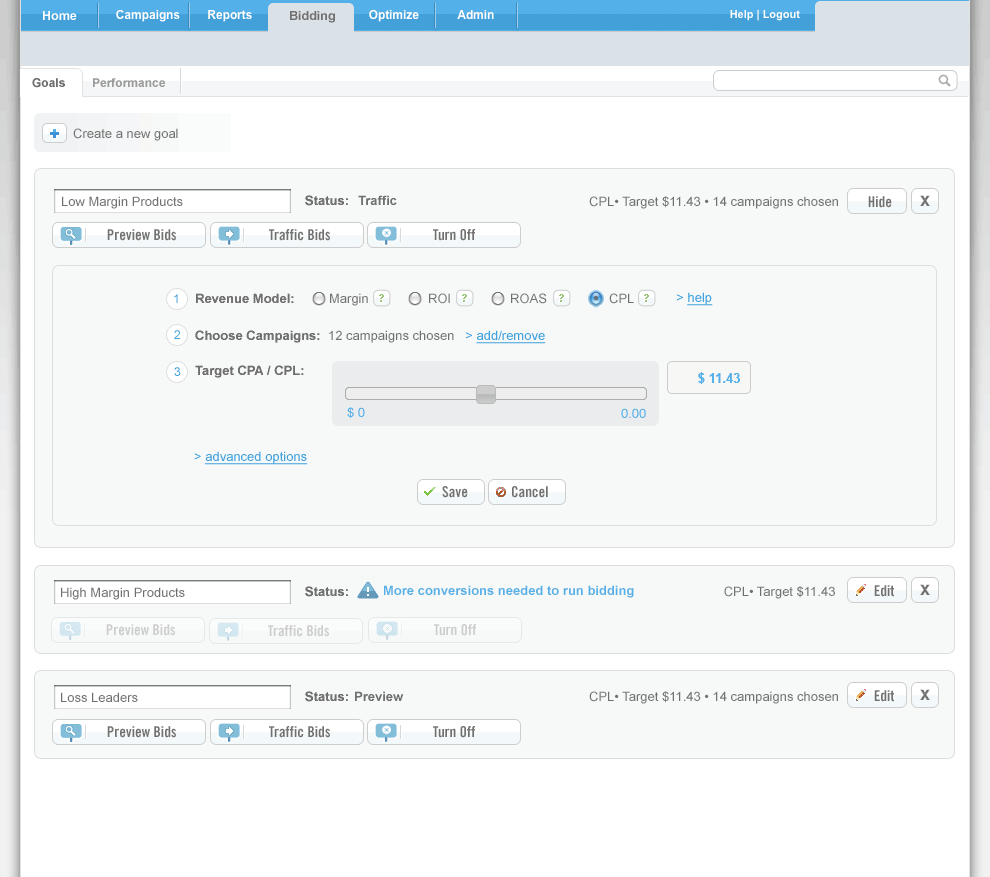The image size is (990, 877).
Task: Click the Target CPA/CPL slider handle
Action: click(x=486, y=394)
